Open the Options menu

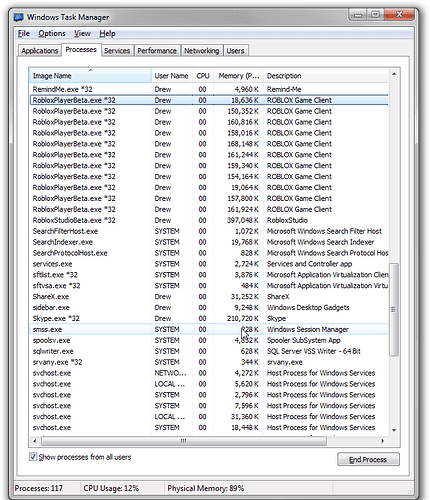[52, 33]
